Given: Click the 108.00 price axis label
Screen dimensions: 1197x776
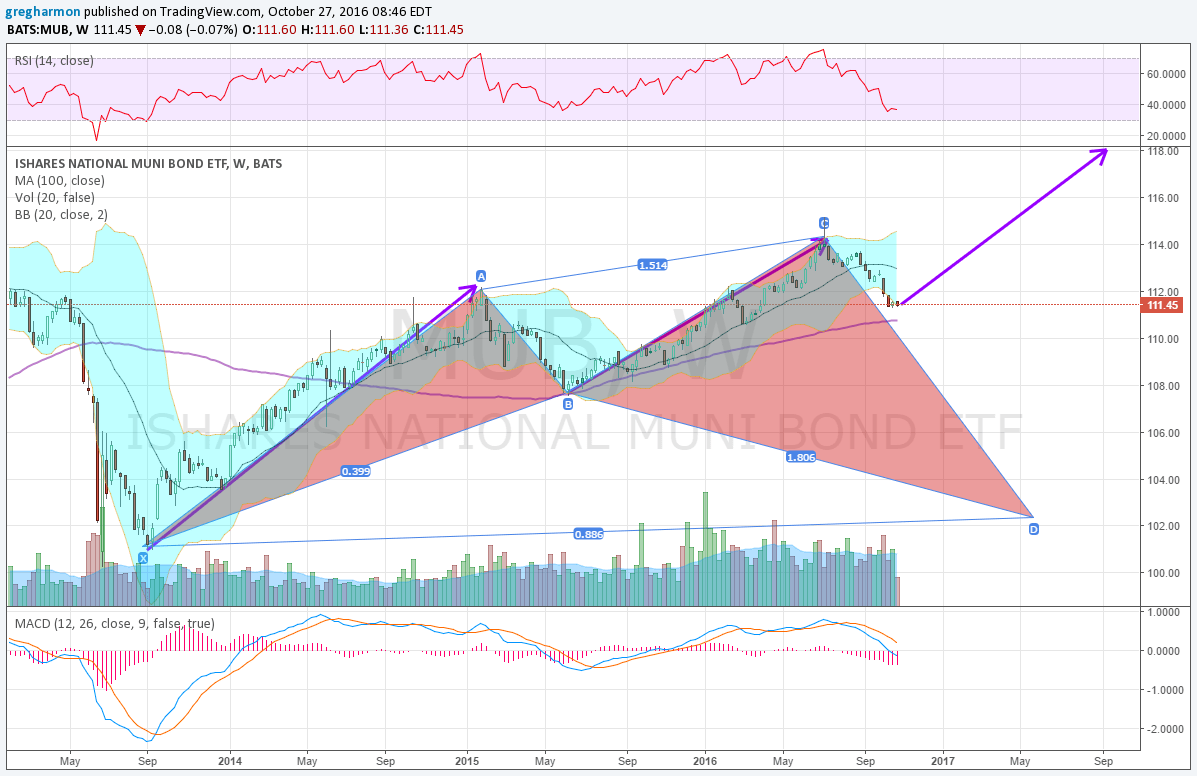Looking at the screenshot, I should (x=1162, y=386).
